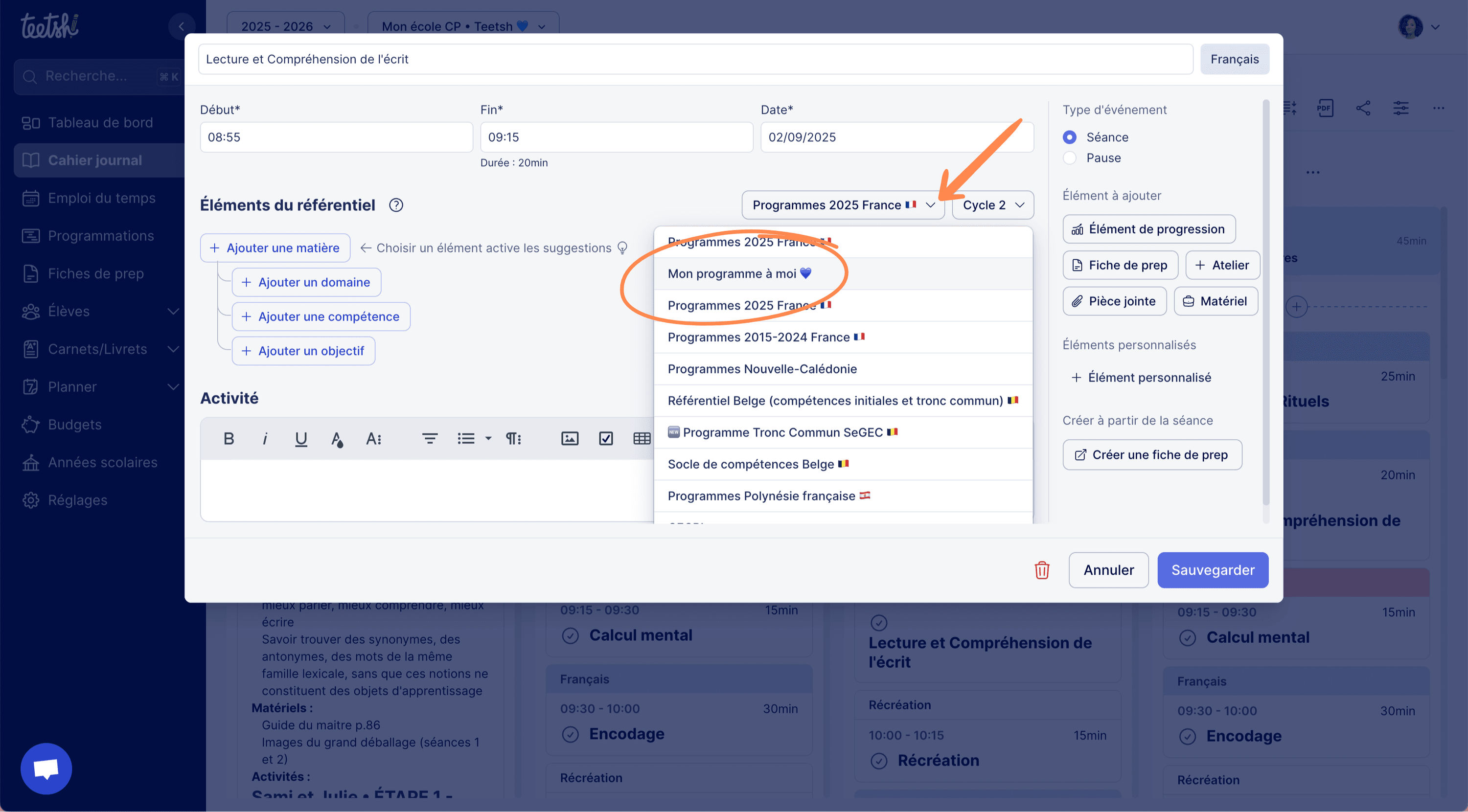Image resolution: width=1468 pixels, height=812 pixels.
Task: Expand the Élèves sidebar section
Action: (x=173, y=311)
